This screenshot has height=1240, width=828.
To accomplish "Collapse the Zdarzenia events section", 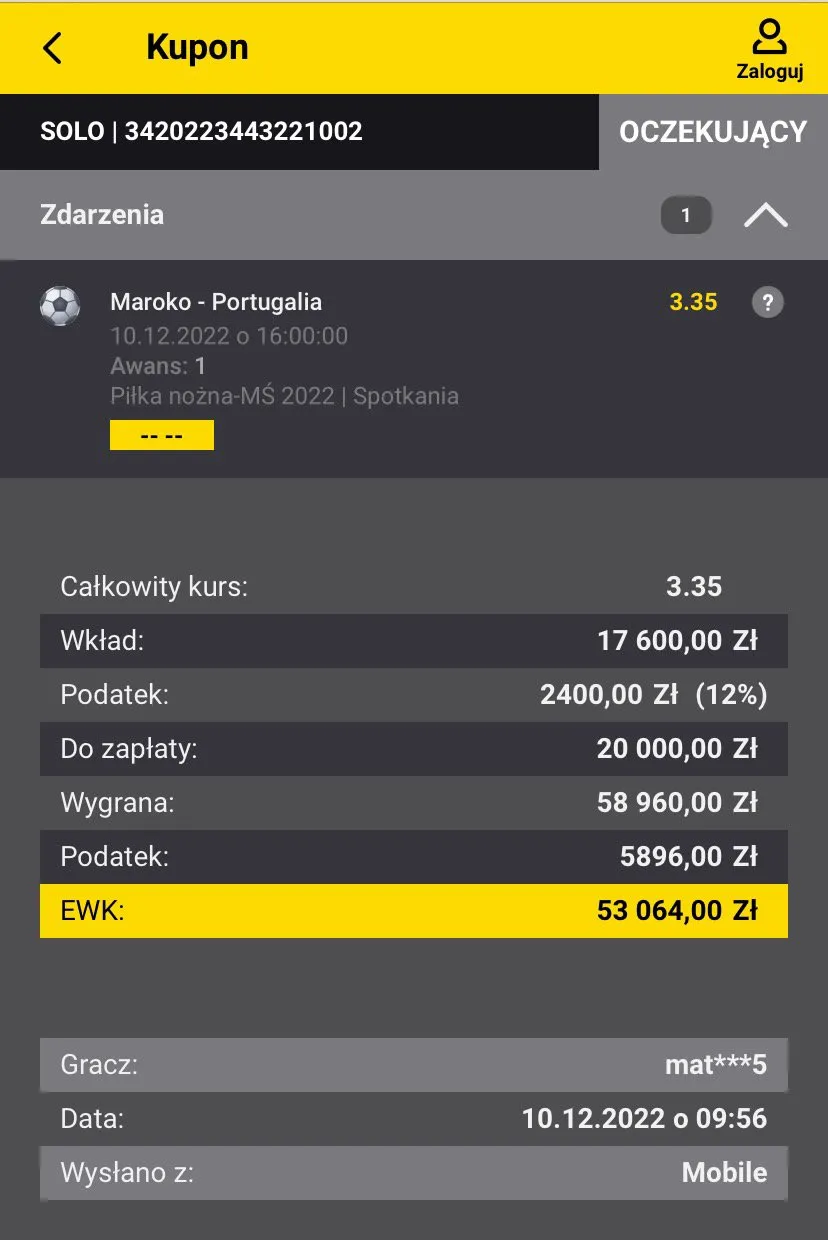I will pos(765,215).
